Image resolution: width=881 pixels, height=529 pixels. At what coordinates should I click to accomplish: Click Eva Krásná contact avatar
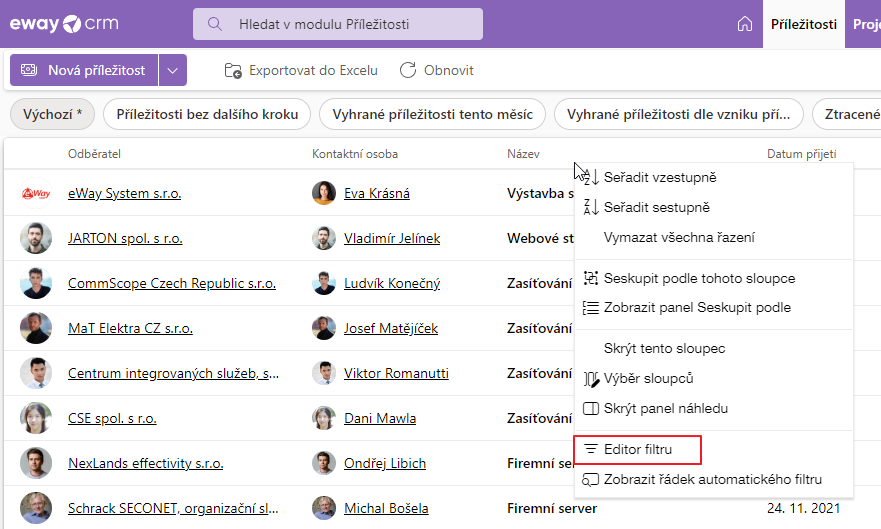pos(323,193)
